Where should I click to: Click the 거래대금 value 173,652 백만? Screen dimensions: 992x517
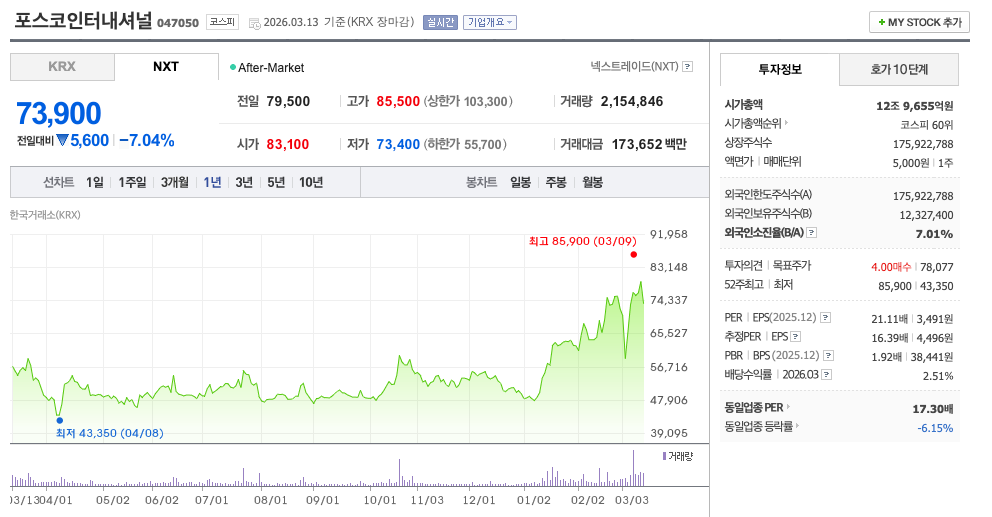pyautogui.click(x=649, y=144)
